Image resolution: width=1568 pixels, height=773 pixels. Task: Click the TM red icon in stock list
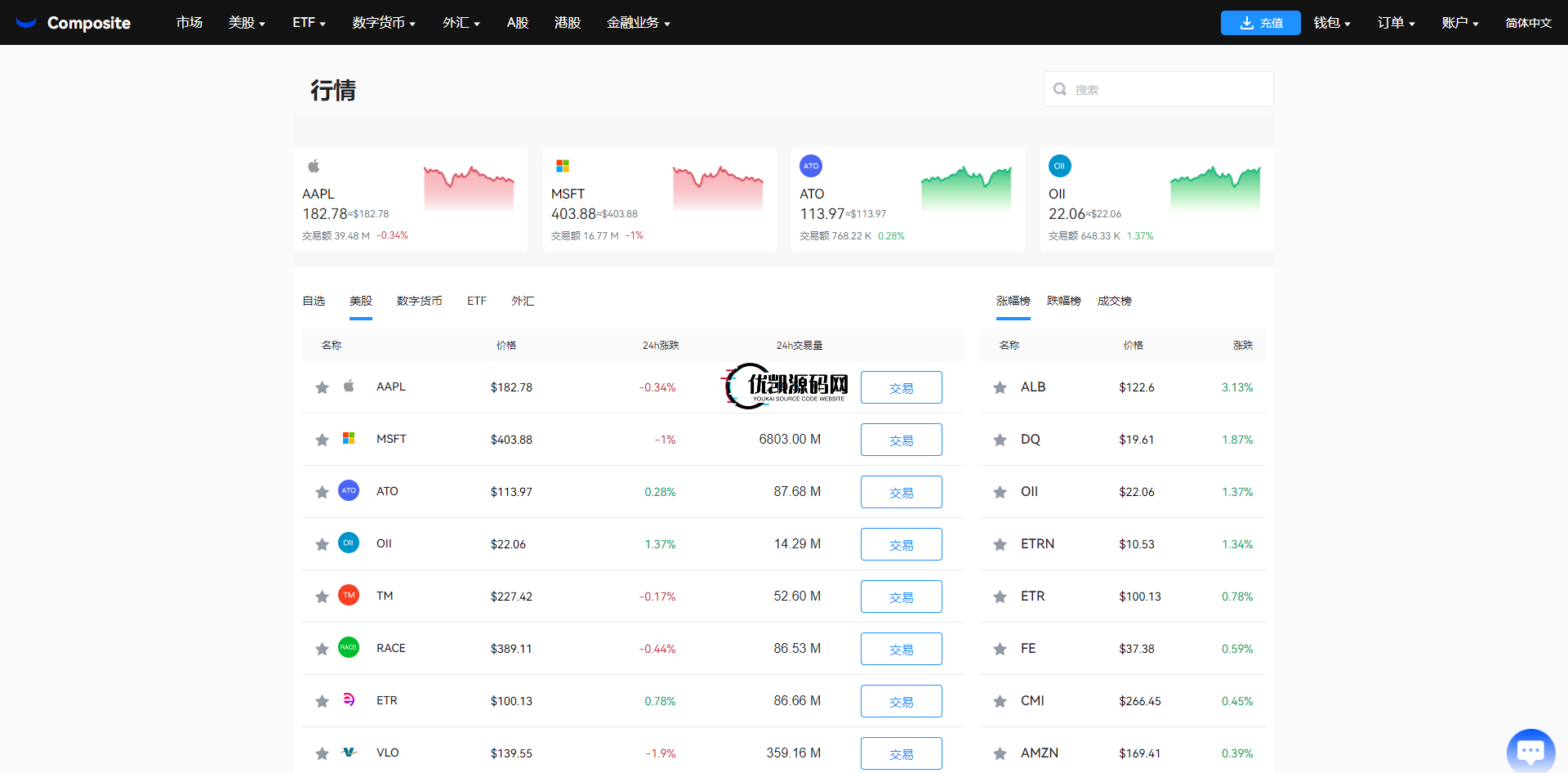[x=349, y=596]
